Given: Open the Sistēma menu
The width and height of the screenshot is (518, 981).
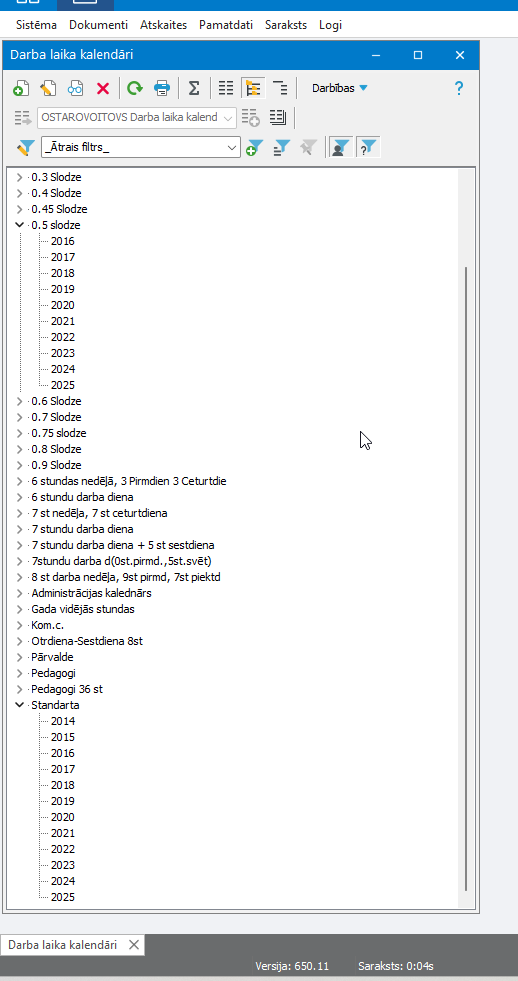Looking at the screenshot, I should coord(36,25).
